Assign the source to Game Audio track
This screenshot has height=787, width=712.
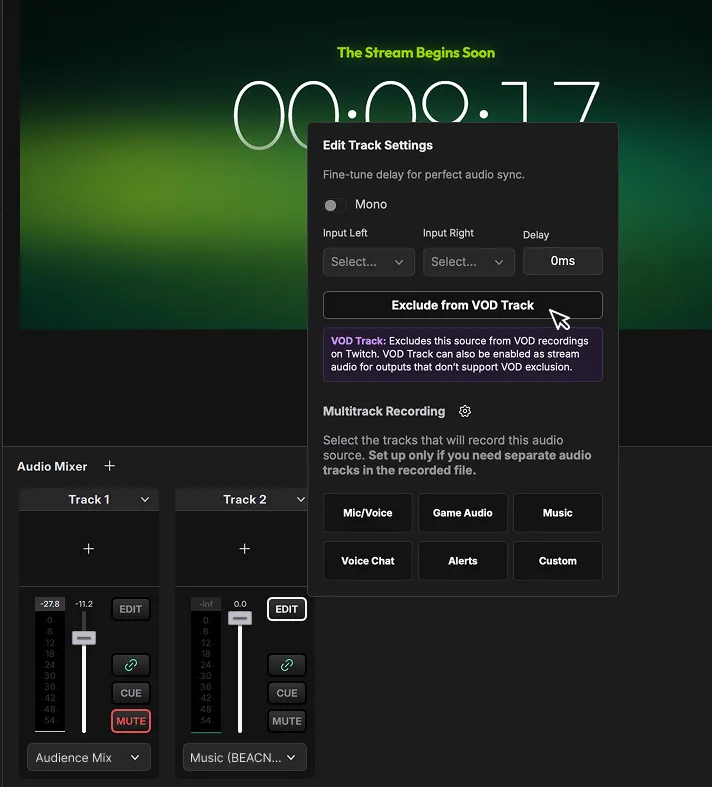(x=463, y=512)
